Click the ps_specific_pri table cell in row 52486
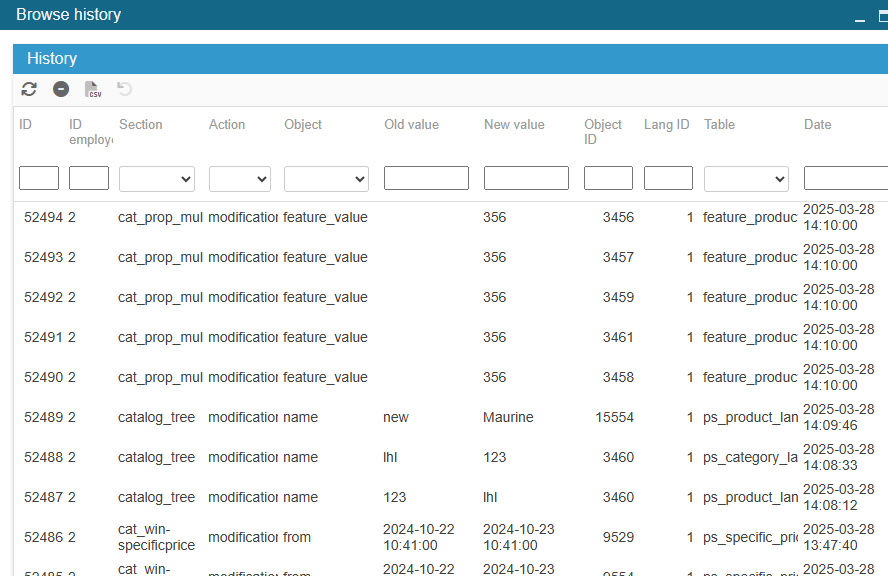The width and height of the screenshot is (888, 576). click(750, 537)
